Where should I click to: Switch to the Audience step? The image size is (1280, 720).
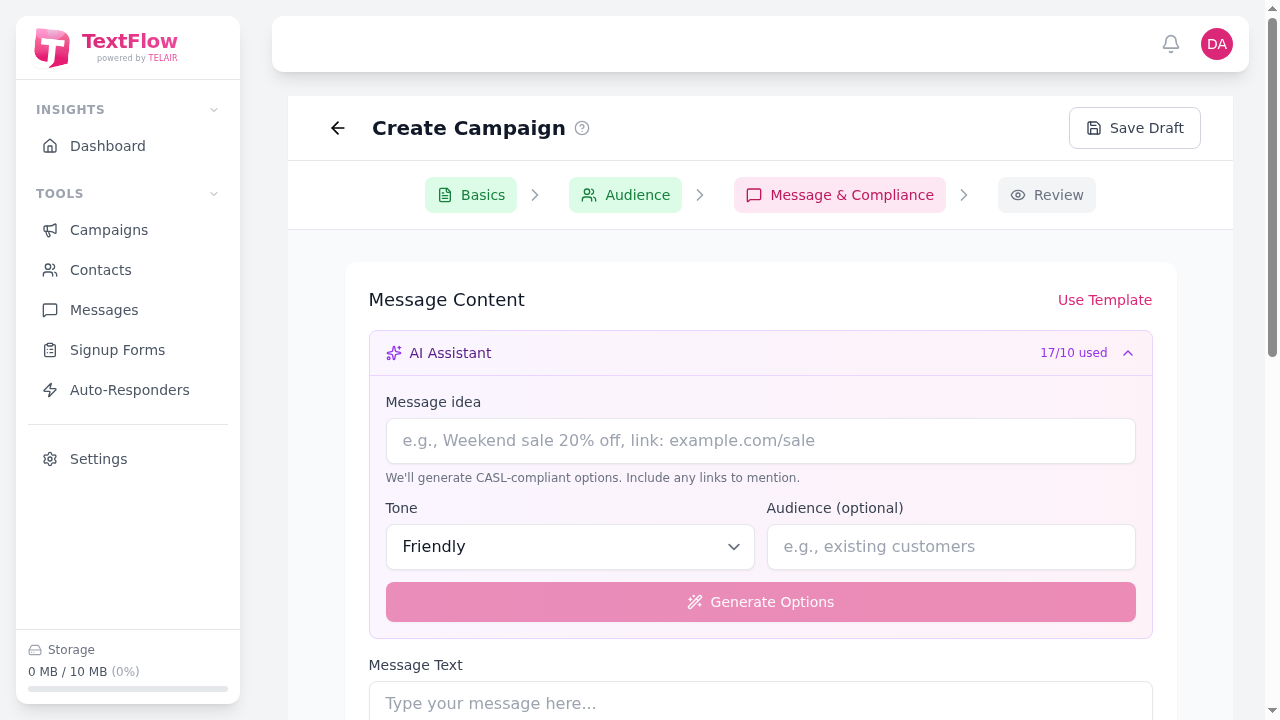point(625,195)
